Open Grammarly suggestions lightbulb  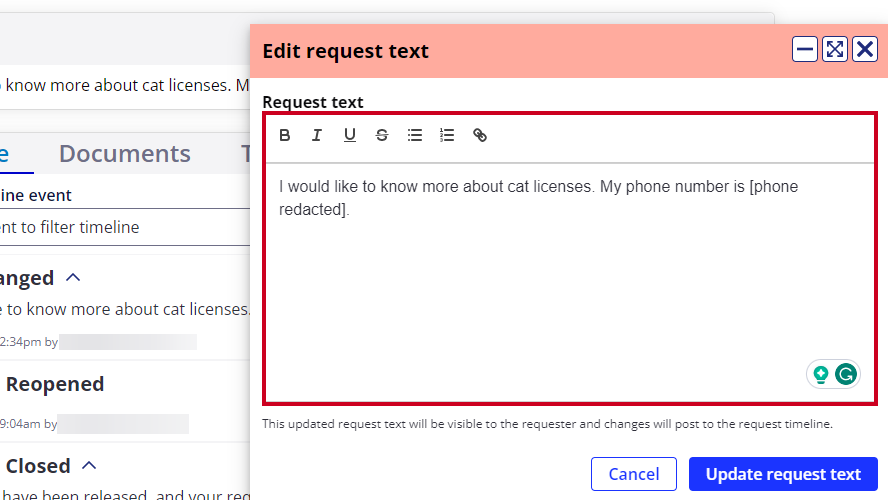(821, 374)
